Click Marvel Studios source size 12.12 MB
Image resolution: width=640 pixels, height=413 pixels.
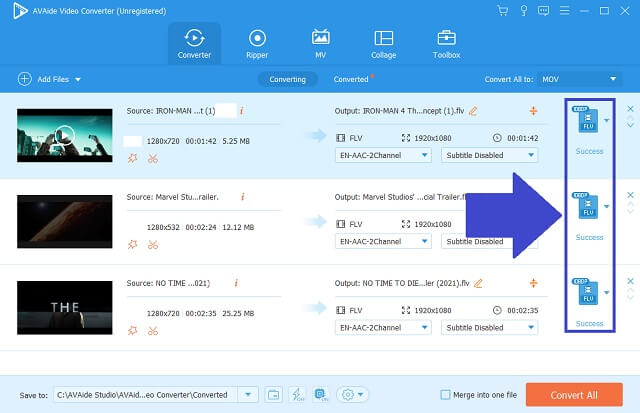click(238, 227)
